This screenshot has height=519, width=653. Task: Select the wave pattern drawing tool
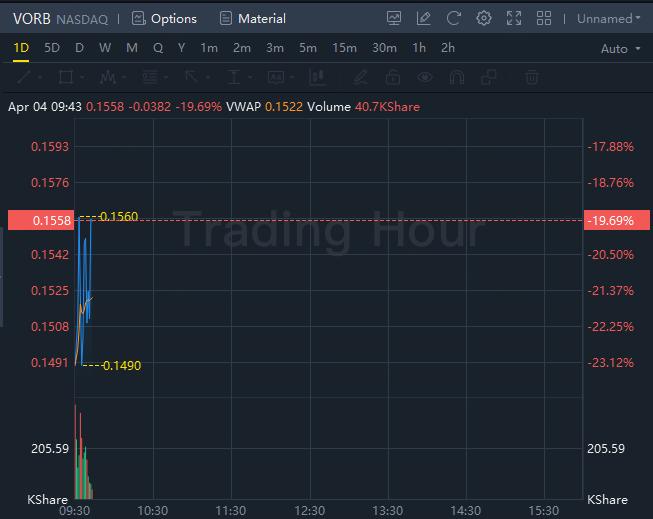point(108,77)
